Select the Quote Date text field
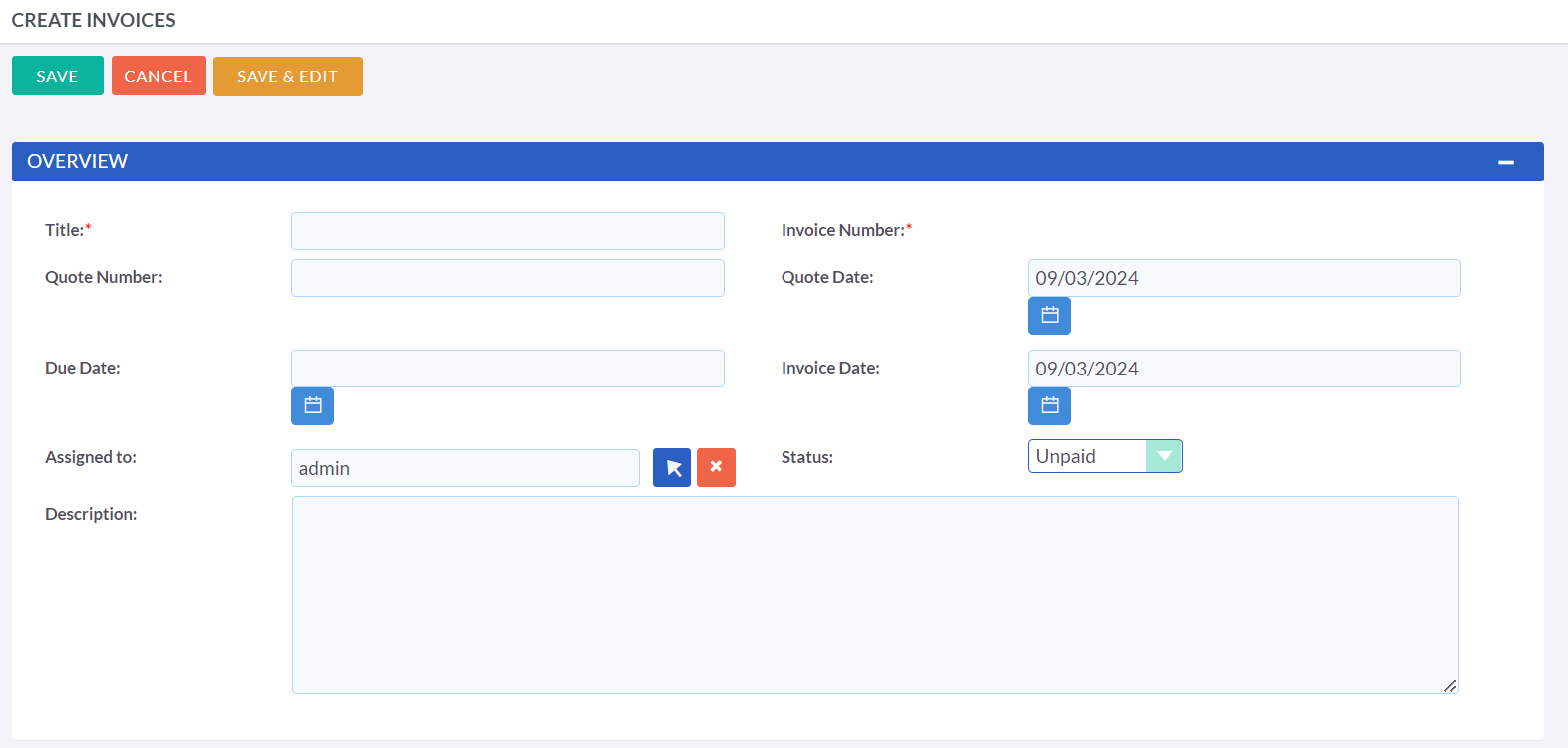Viewport: 1568px width, 748px height. pyautogui.click(x=1243, y=278)
